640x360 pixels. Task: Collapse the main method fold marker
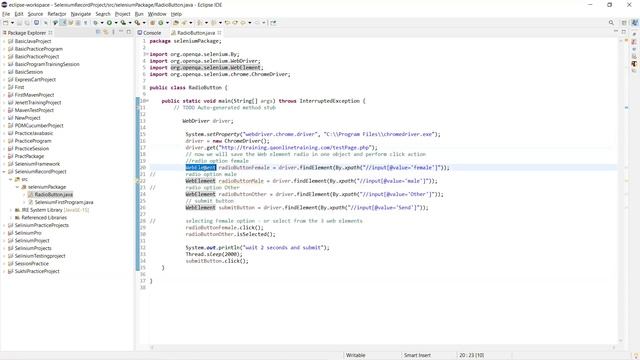[x=147, y=101]
